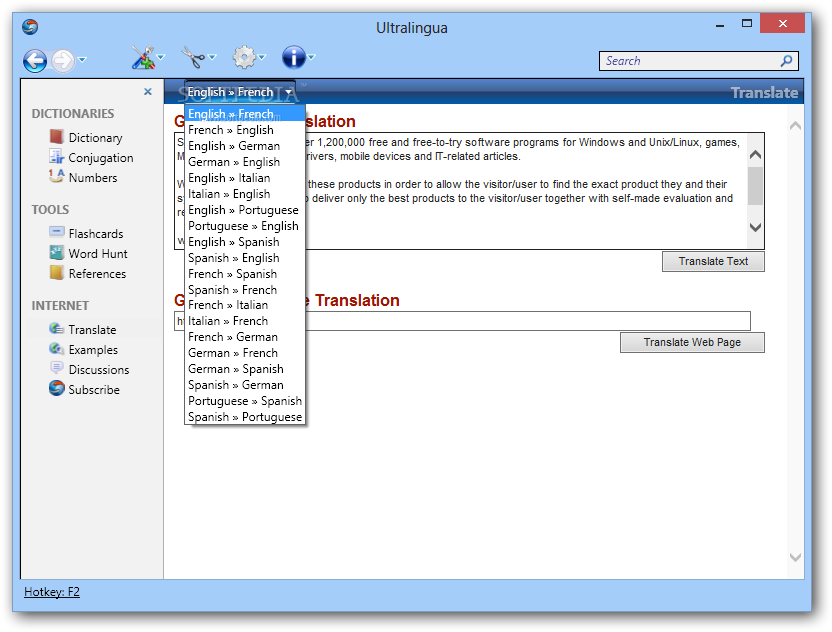
Task: Close the sidebar with the X
Action: pyautogui.click(x=148, y=92)
